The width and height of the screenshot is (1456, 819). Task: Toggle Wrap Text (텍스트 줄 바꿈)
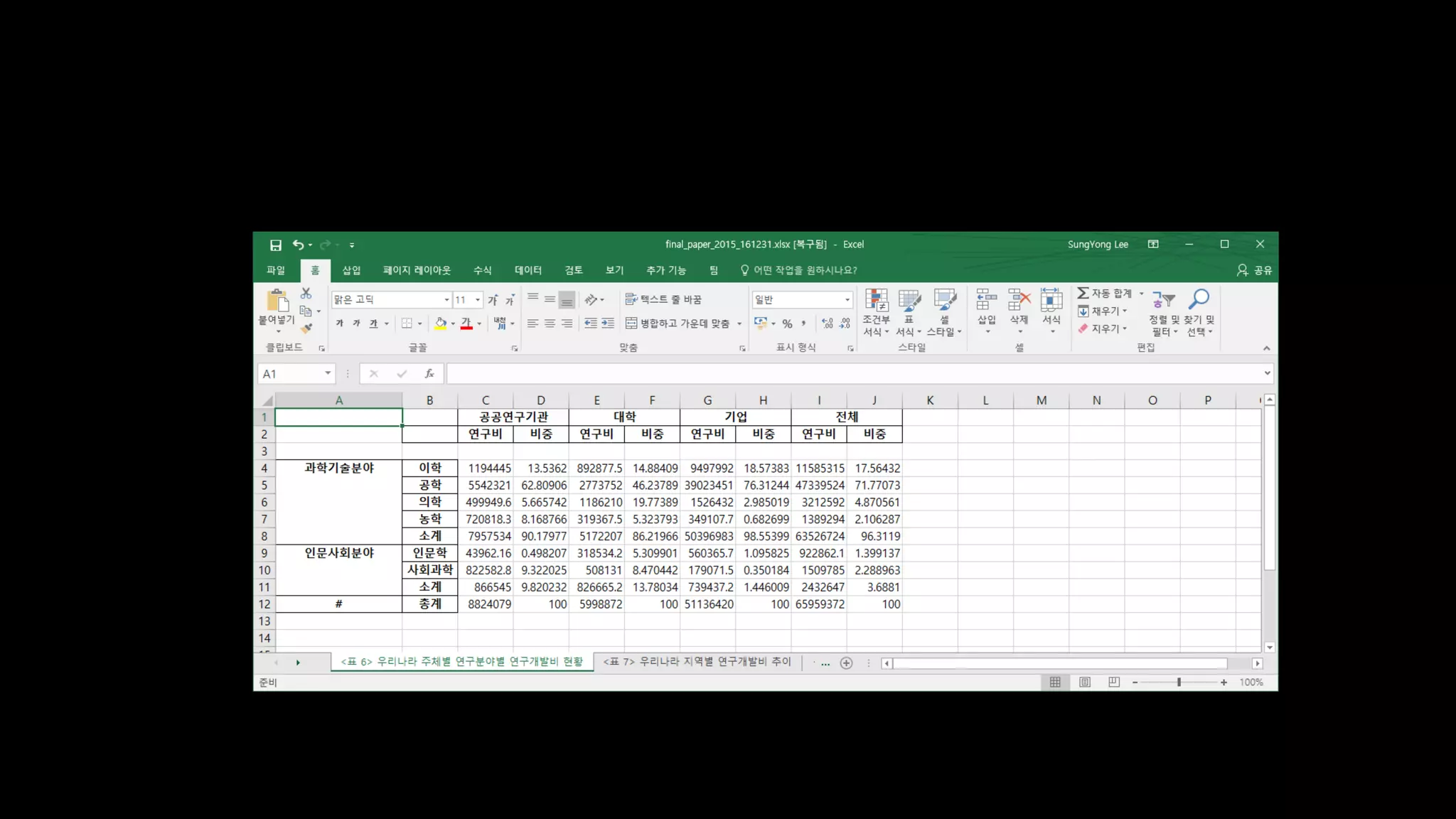(664, 299)
